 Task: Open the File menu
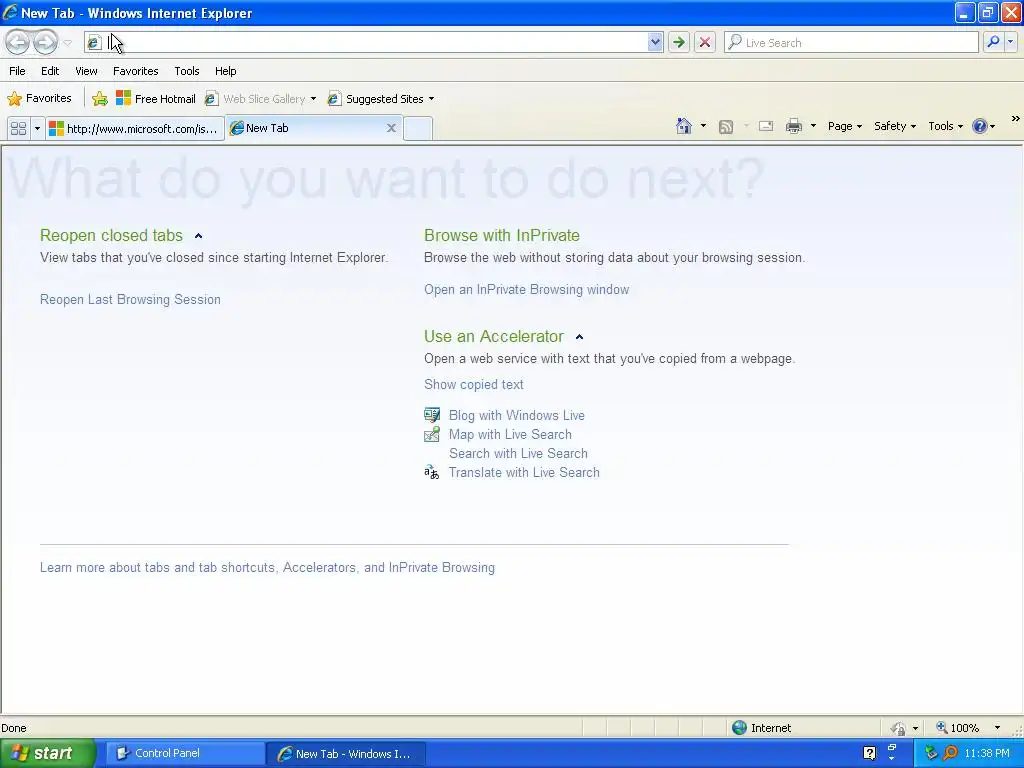click(18, 71)
